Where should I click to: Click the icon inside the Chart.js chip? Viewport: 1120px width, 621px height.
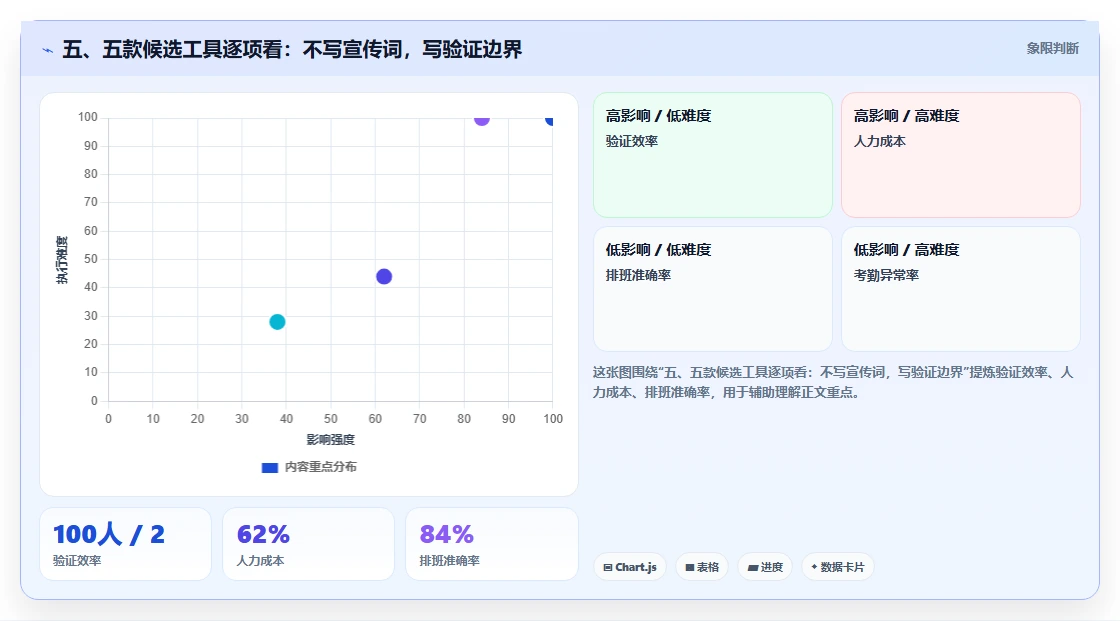pos(608,567)
